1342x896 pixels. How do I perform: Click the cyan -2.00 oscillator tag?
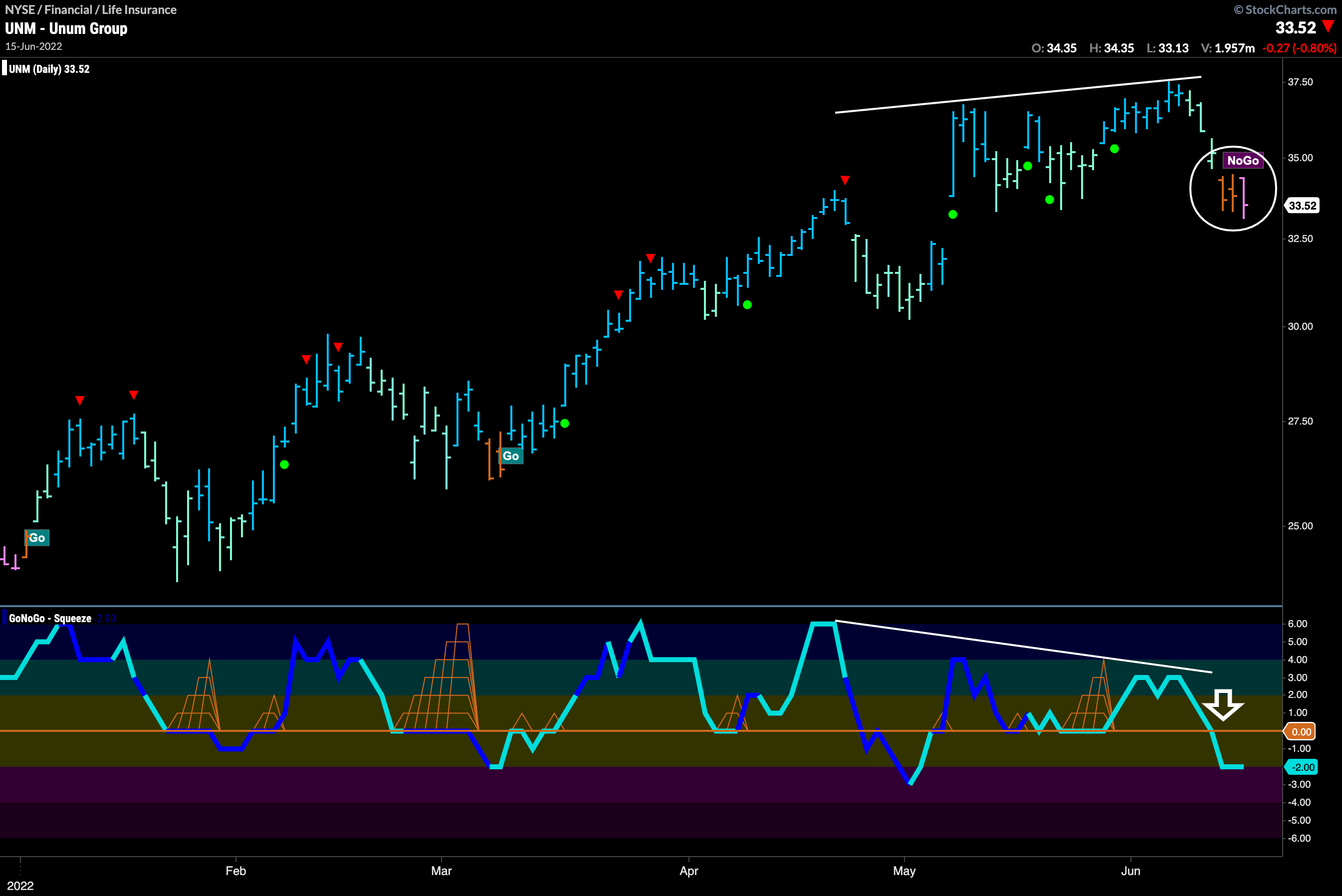[x=1301, y=767]
